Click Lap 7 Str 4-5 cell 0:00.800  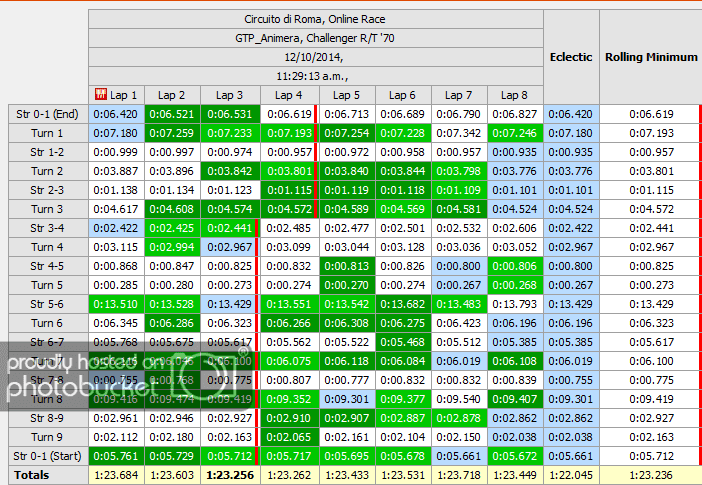pyautogui.click(x=459, y=266)
